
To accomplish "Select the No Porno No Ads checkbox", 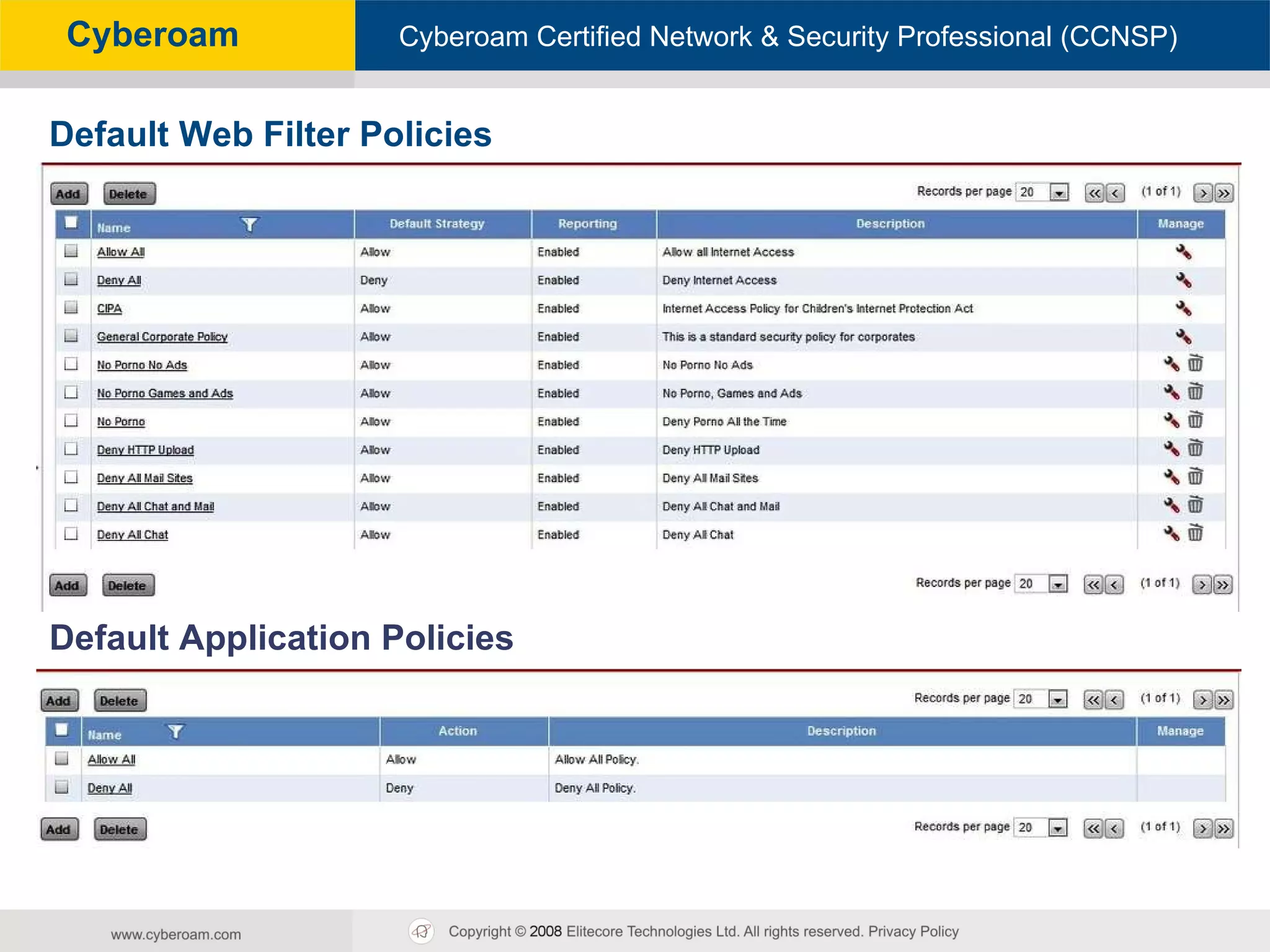I will click(71, 364).
